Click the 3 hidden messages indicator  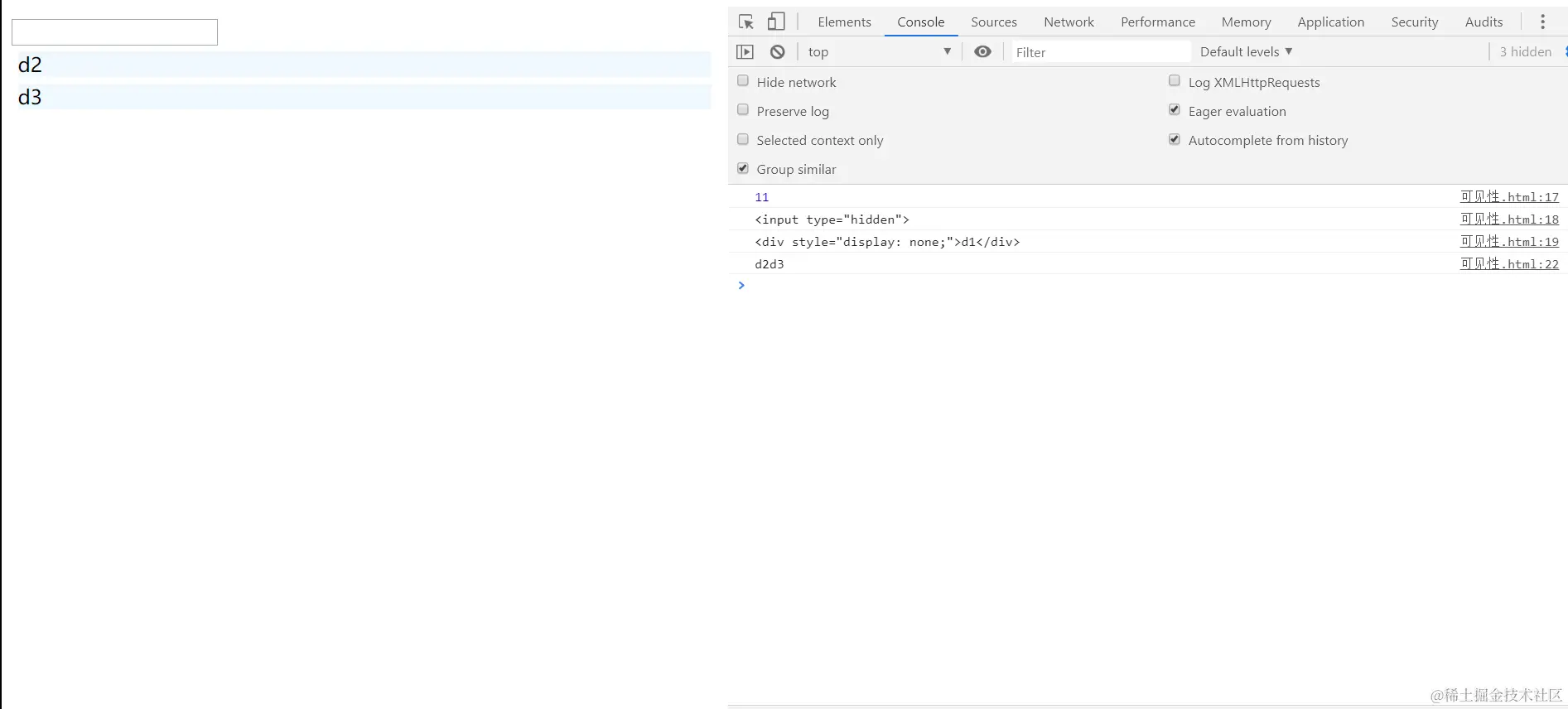pos(1525,51)
